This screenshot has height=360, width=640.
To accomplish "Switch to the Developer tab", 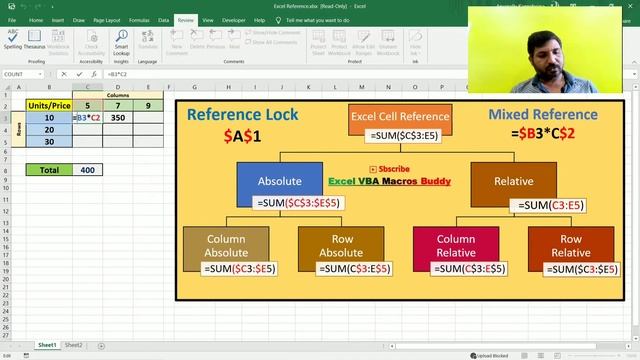I will tap(233, 20).
